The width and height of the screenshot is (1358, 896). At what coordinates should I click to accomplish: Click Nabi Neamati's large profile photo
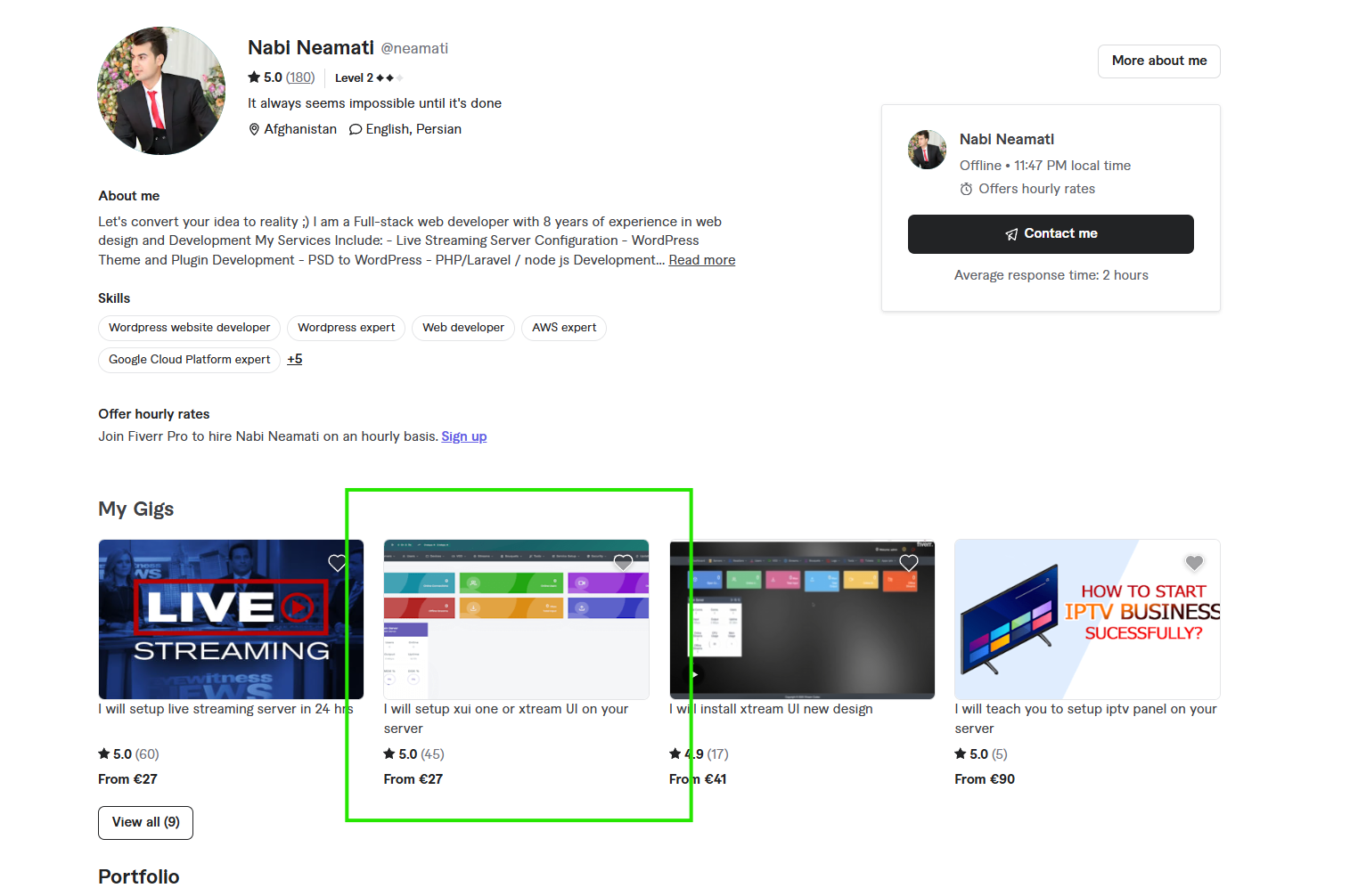(x=161, y=91)
